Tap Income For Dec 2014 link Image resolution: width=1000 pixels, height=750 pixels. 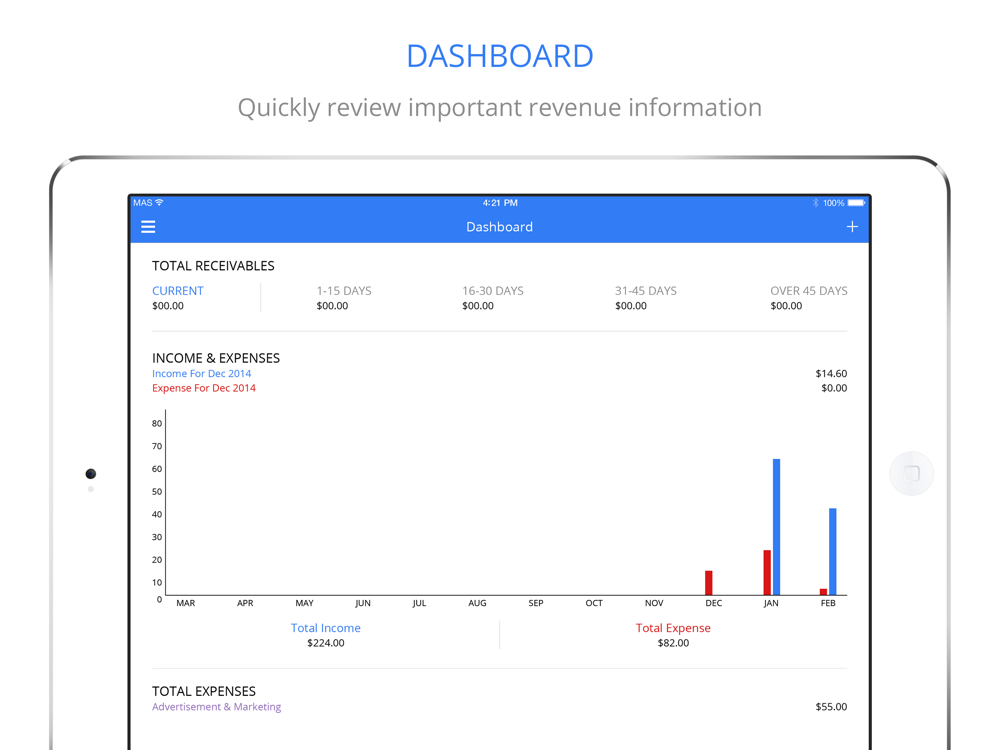(202, 374)
